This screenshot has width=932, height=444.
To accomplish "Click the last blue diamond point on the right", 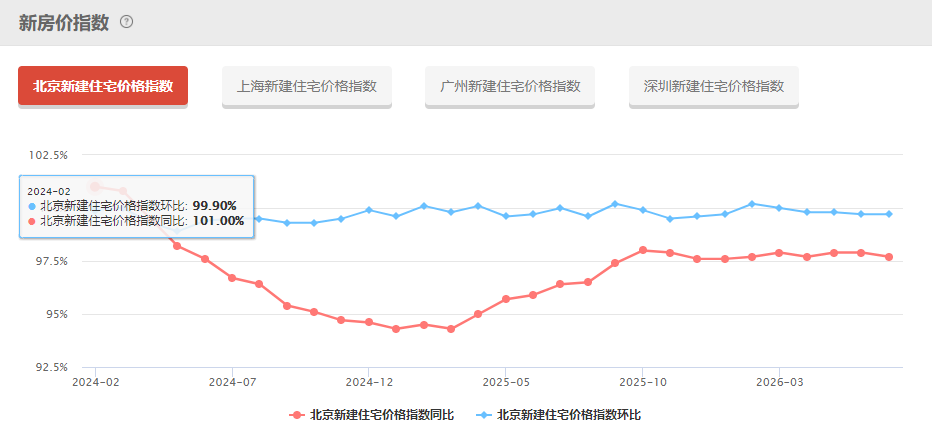I will click(889, 214).
